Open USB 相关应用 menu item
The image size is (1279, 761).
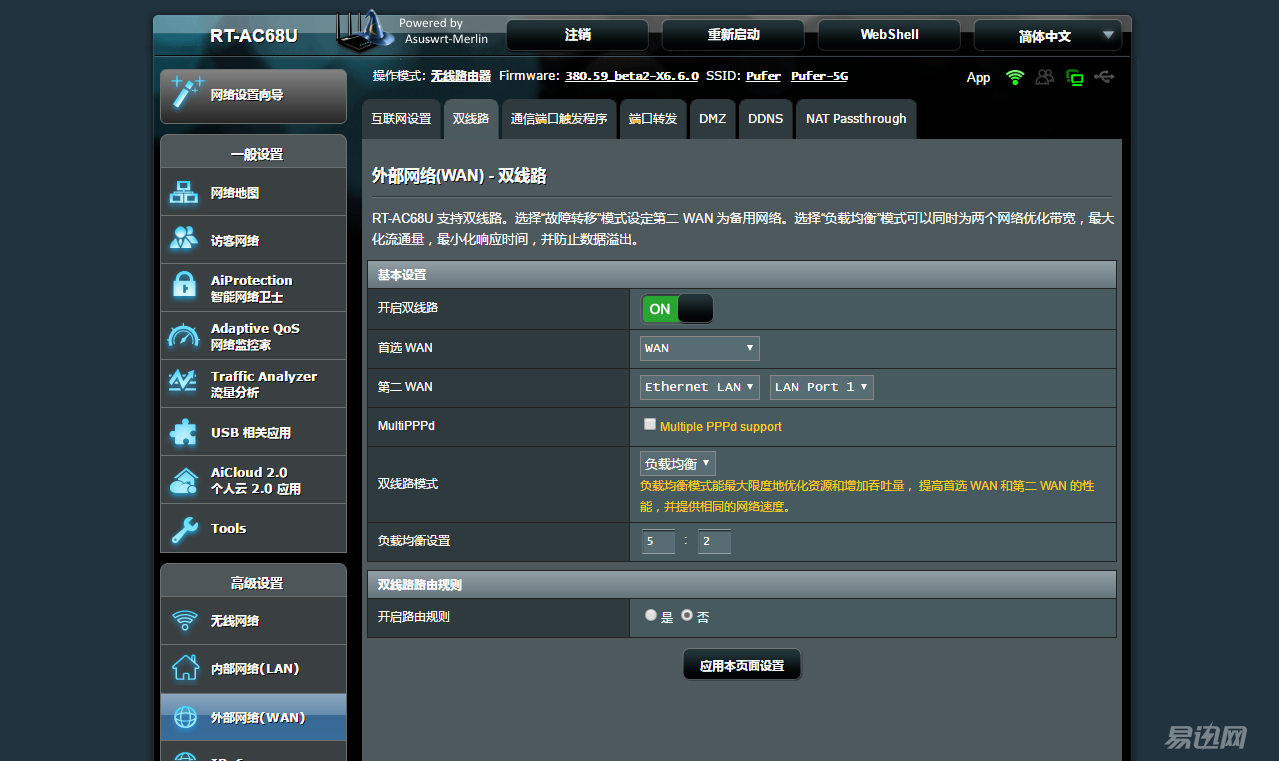coord(253,432)
